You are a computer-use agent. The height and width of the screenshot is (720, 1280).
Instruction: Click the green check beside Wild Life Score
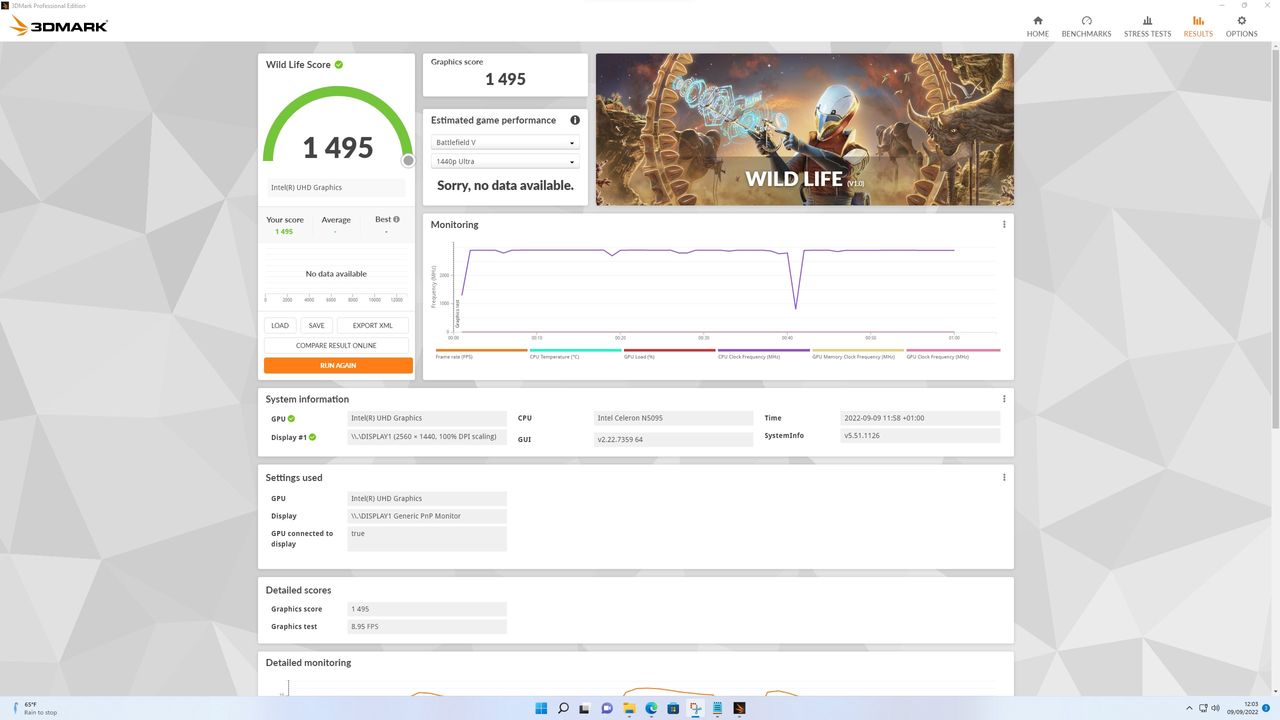(339, 65)
